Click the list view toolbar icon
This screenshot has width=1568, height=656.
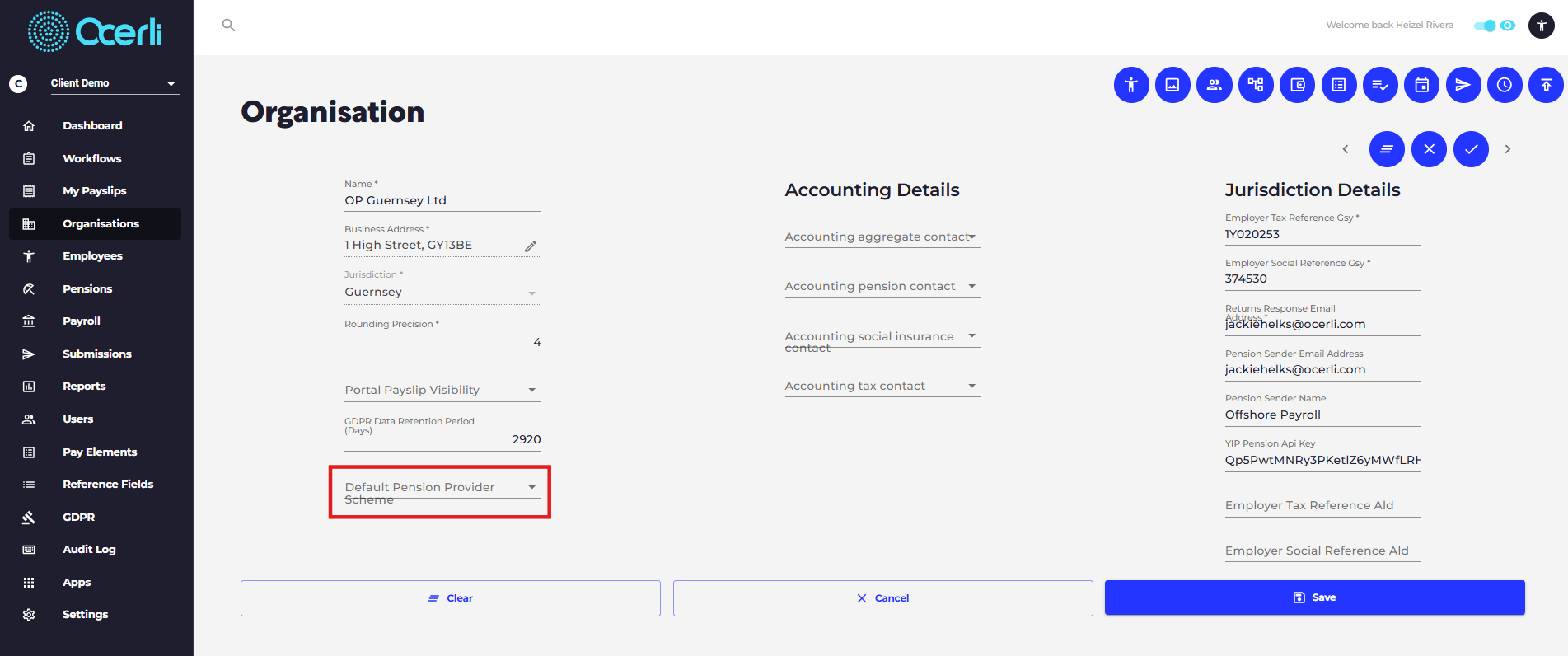click(x=1339, y=85)
